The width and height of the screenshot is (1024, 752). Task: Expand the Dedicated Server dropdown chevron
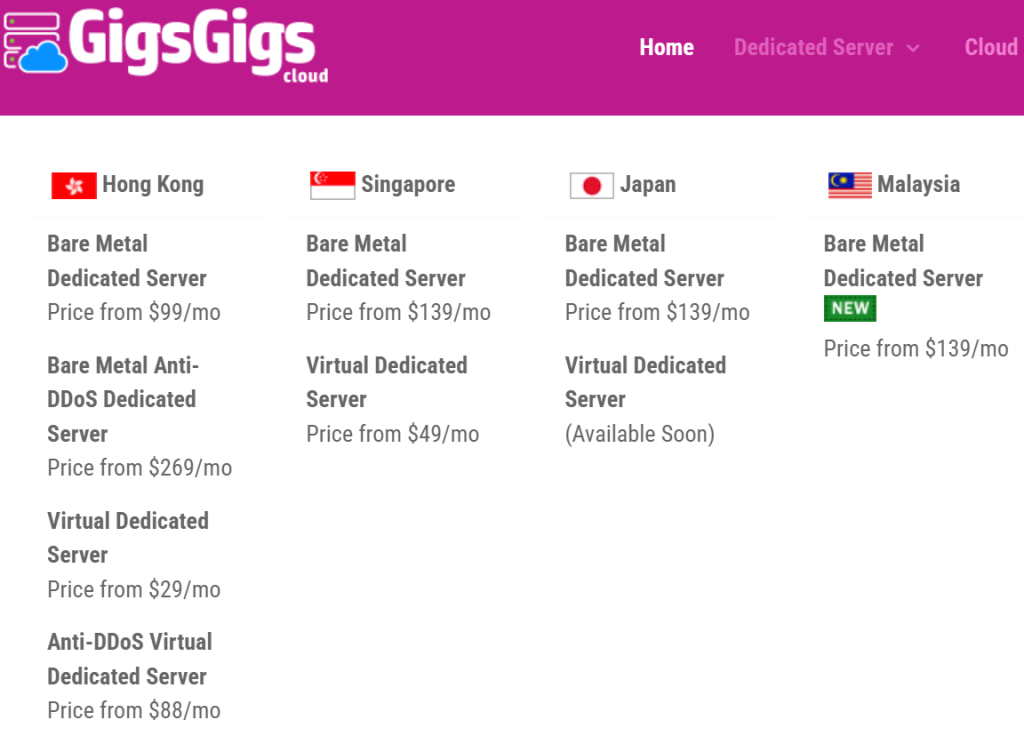[913, 48]
